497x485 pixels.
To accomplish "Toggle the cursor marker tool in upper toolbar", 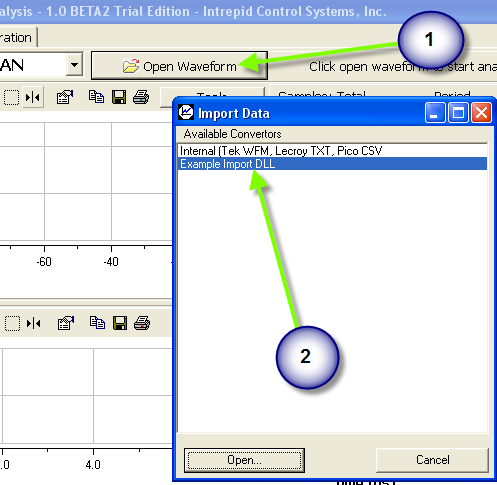I will [33, 97].
